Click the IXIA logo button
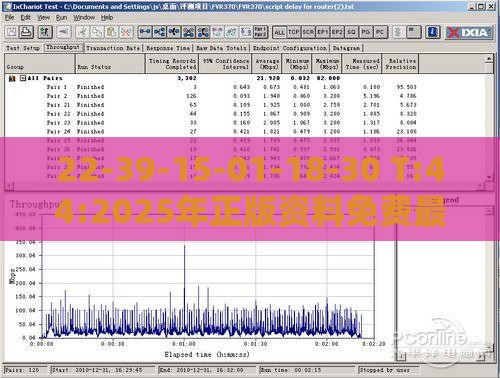This screenshot has width=500, height=378. 469,32
